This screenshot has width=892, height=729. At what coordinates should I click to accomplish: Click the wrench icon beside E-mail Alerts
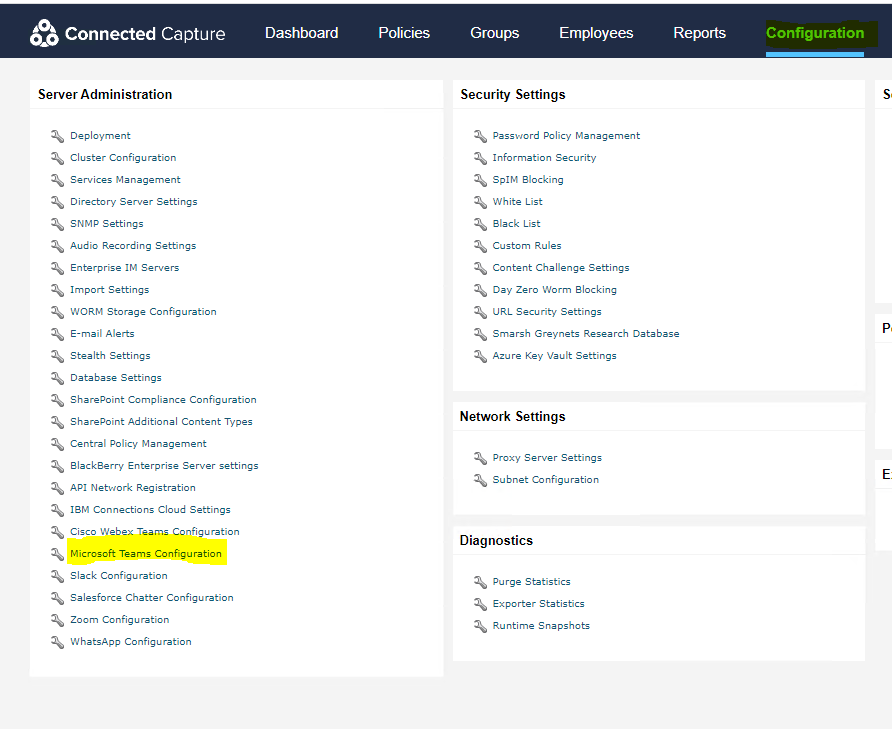click(x=57, y=334)
